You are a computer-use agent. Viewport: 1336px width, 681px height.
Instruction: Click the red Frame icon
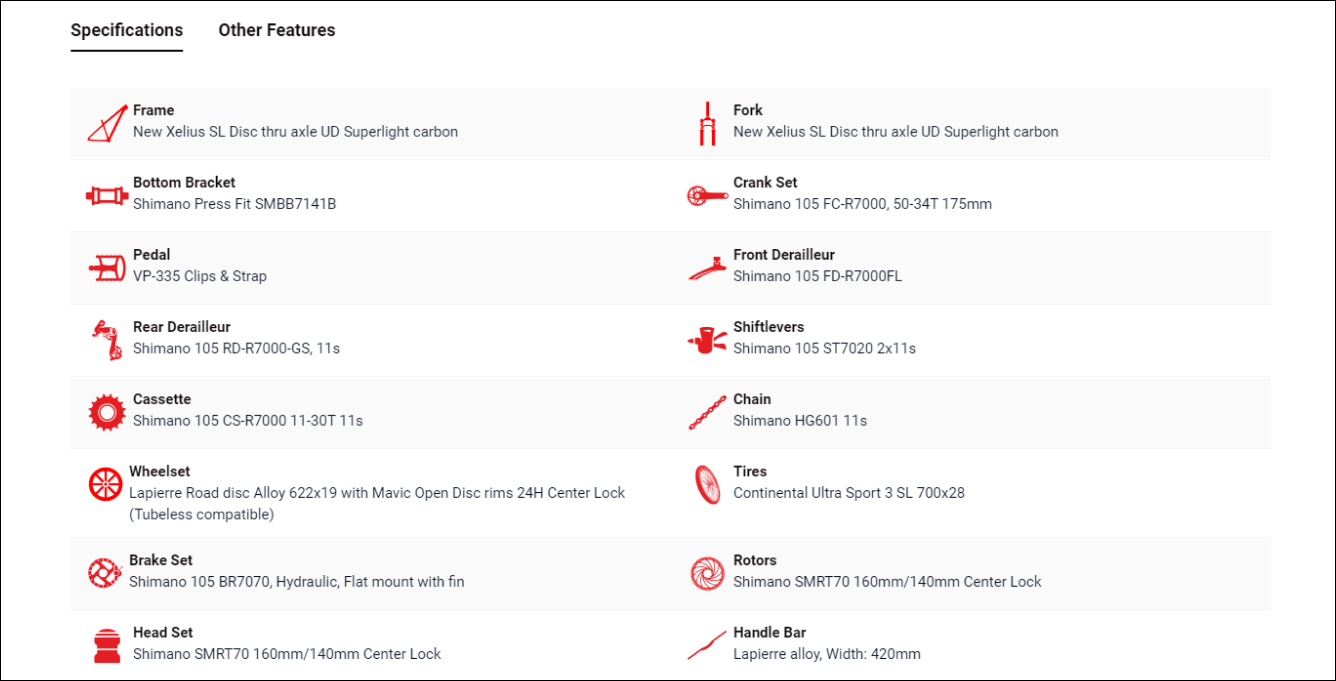click(106, 123)
